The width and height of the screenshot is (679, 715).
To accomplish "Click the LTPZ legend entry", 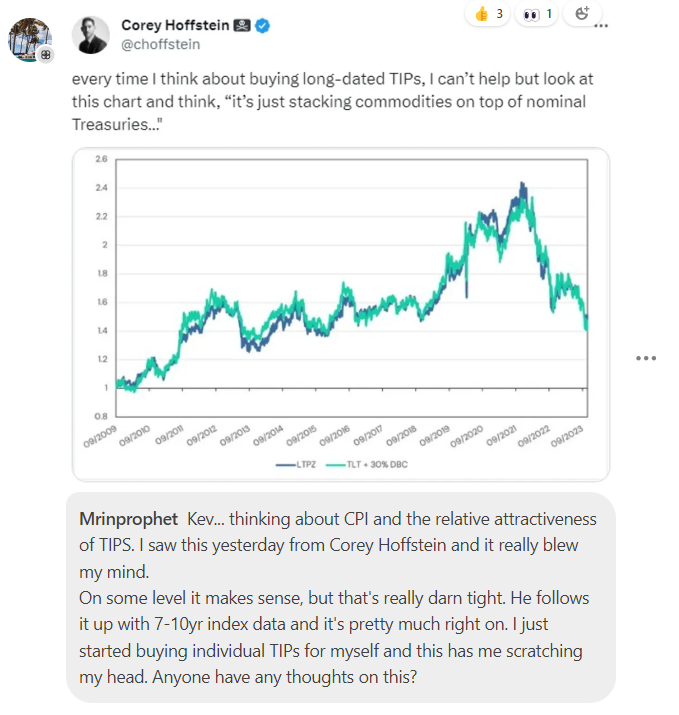I will (296, 464).
